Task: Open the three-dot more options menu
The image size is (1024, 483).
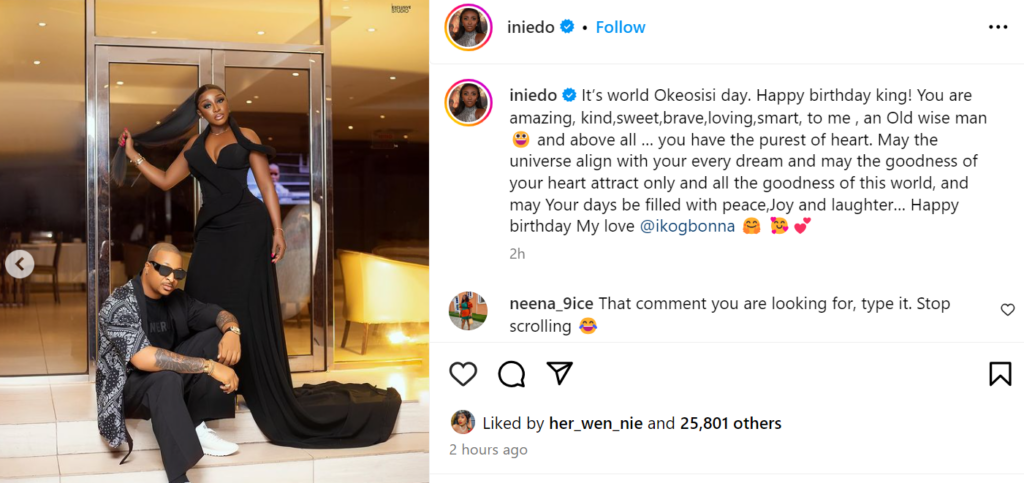Action: pos(998,27)
